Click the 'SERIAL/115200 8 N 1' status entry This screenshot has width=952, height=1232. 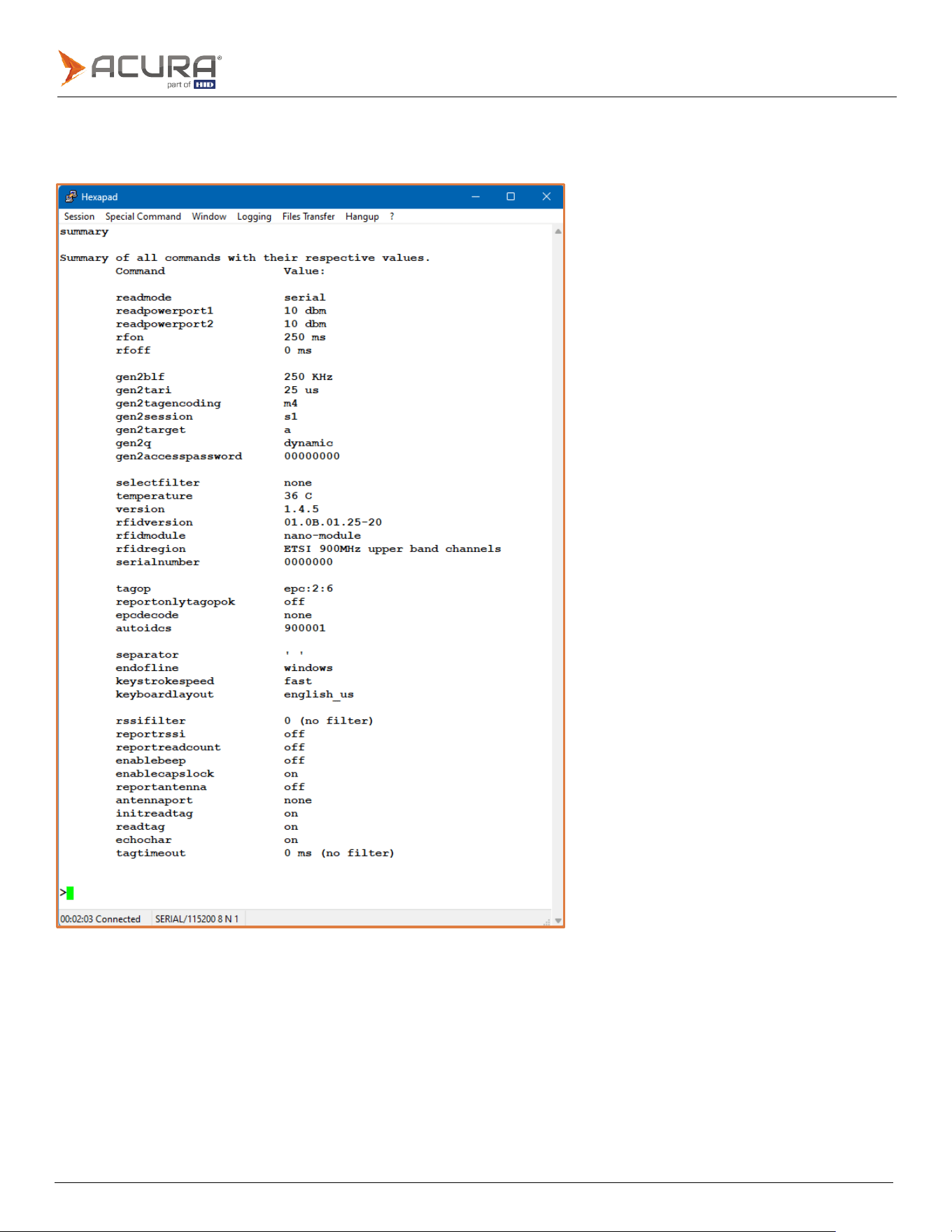click(x=197, y=919)
